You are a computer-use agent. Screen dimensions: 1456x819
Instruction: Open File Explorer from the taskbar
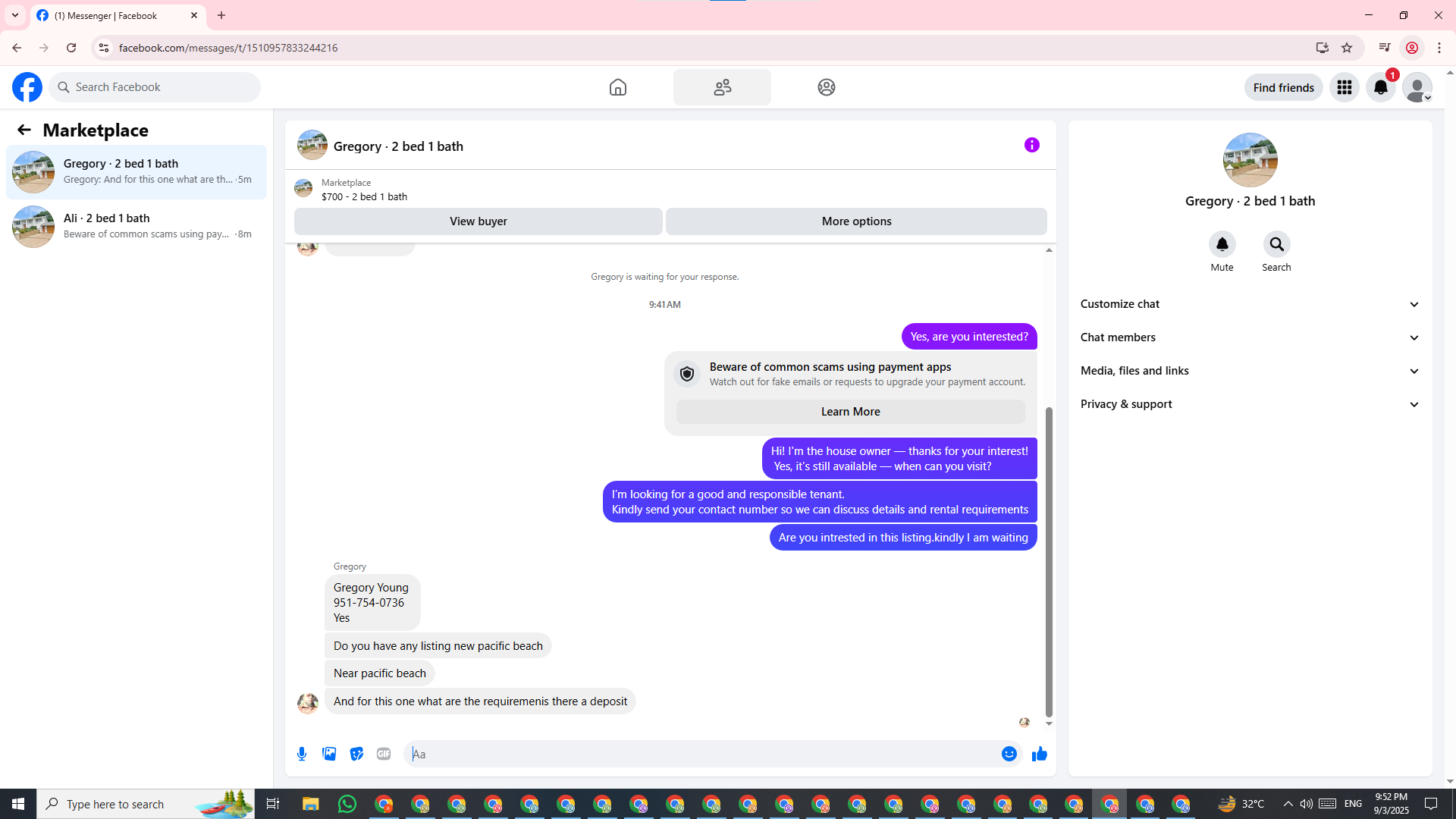[311, 804]
